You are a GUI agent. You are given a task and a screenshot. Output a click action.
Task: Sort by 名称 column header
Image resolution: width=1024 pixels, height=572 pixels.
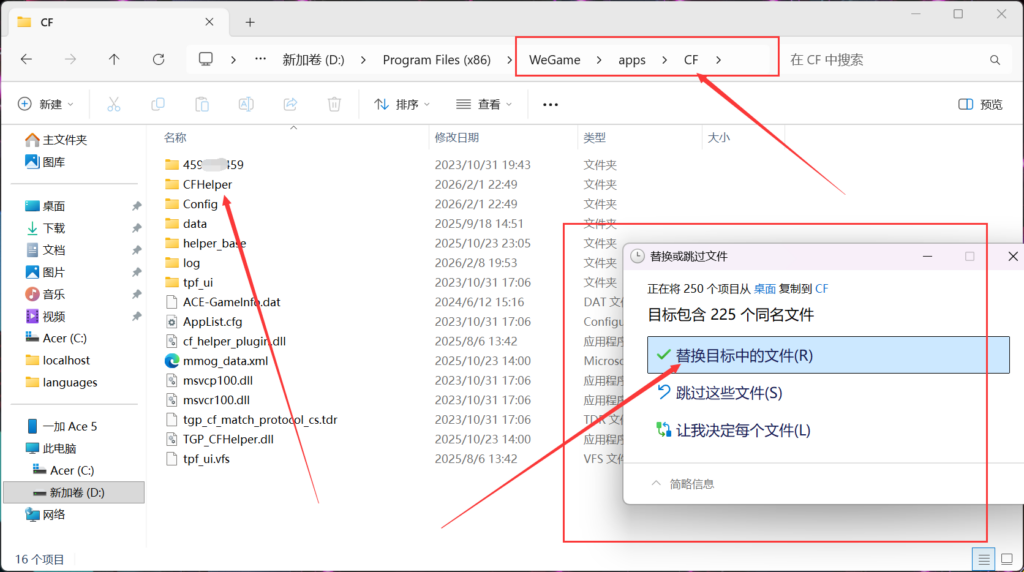coord(175,138)
